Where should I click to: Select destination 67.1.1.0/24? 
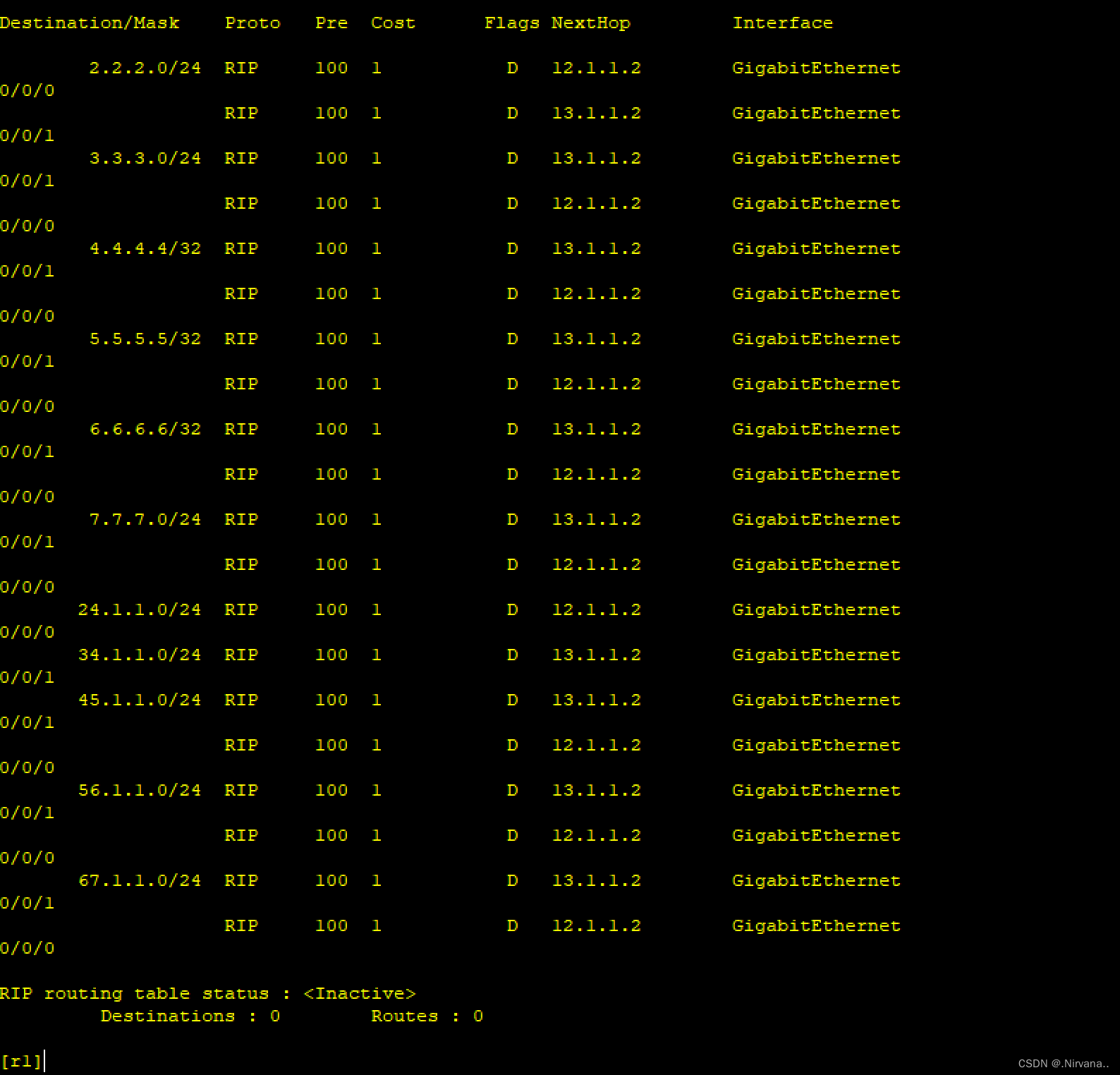pos(140,881)
